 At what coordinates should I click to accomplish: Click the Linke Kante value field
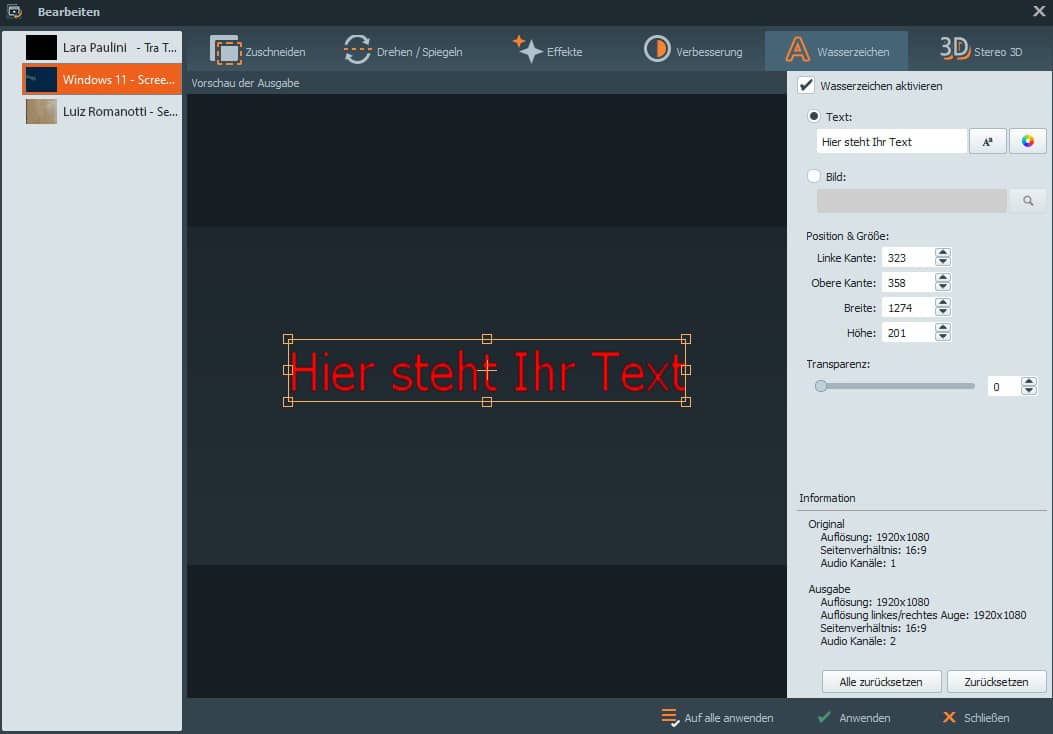tap(907, 258)
